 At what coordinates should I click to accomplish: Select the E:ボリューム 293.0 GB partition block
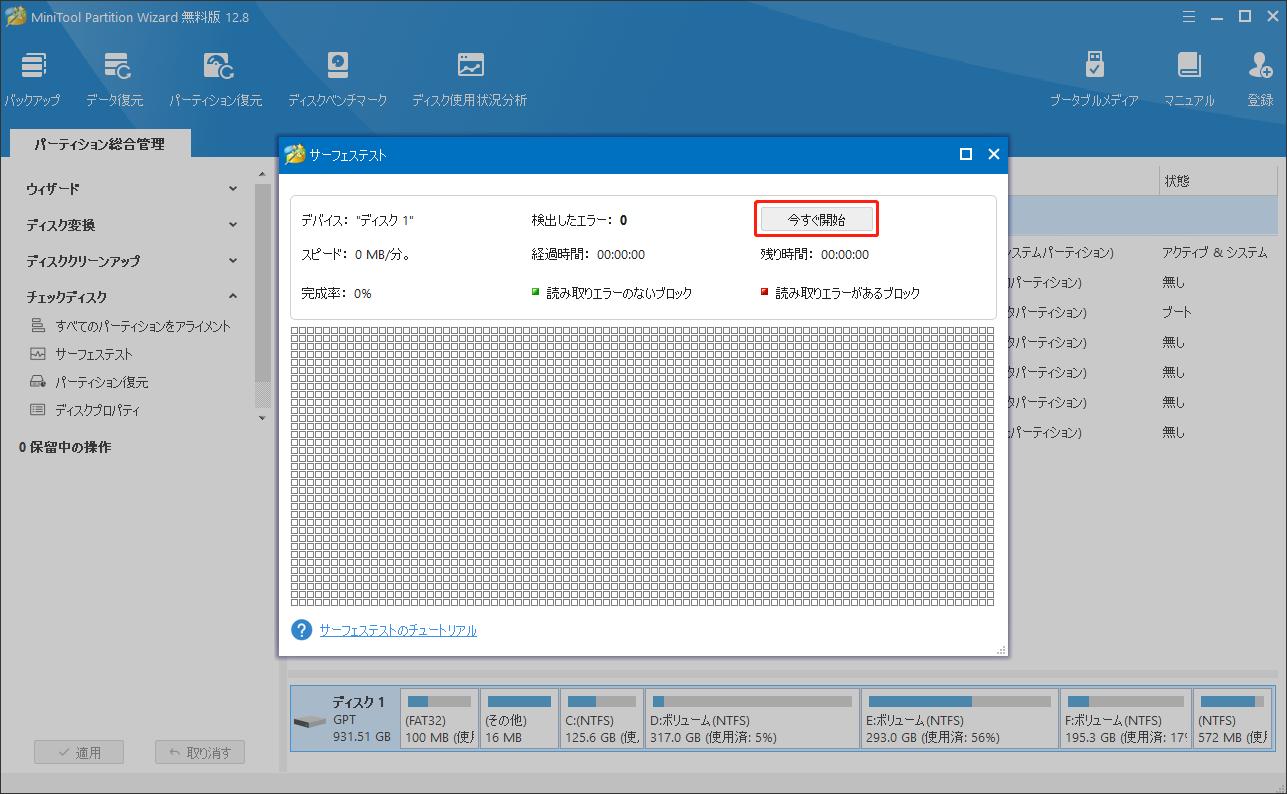click(960, 719)
